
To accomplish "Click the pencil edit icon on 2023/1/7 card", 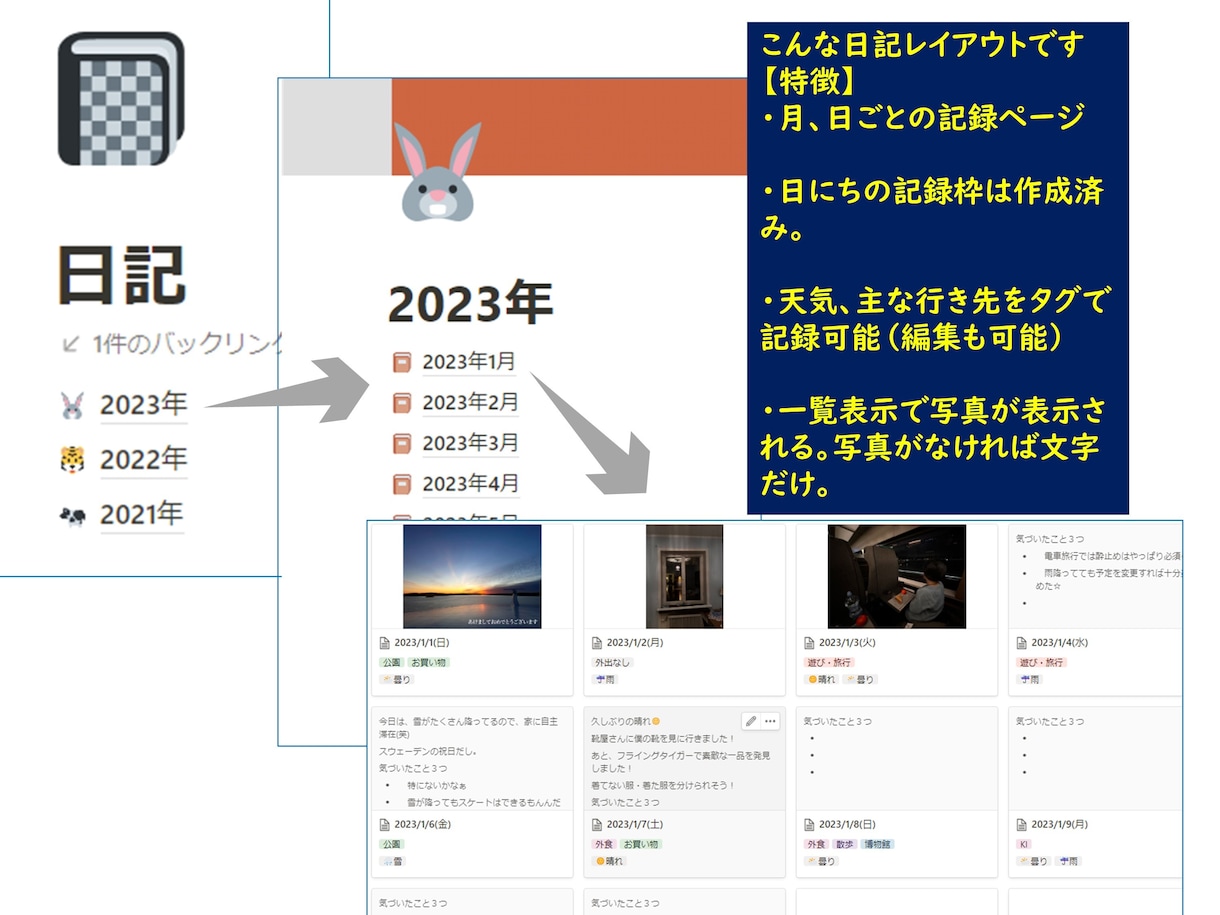I will 751,721.
